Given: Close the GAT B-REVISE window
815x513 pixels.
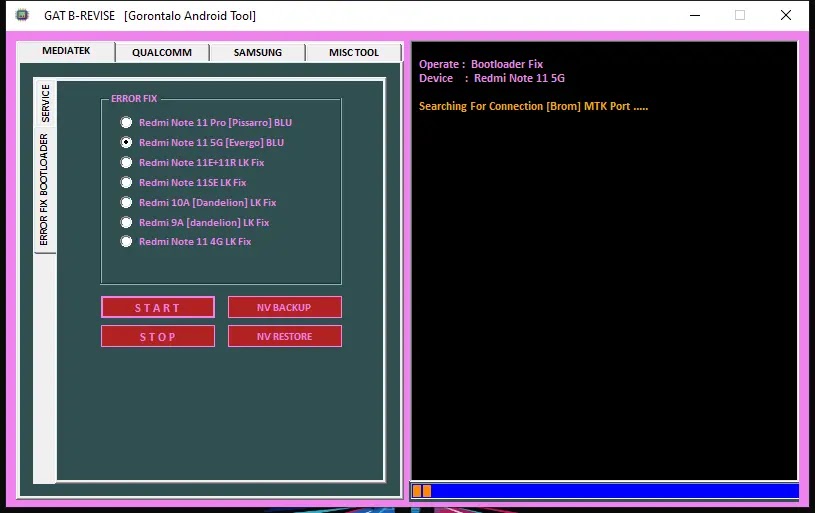Looking at the screenshot, I should click(785, 15).
